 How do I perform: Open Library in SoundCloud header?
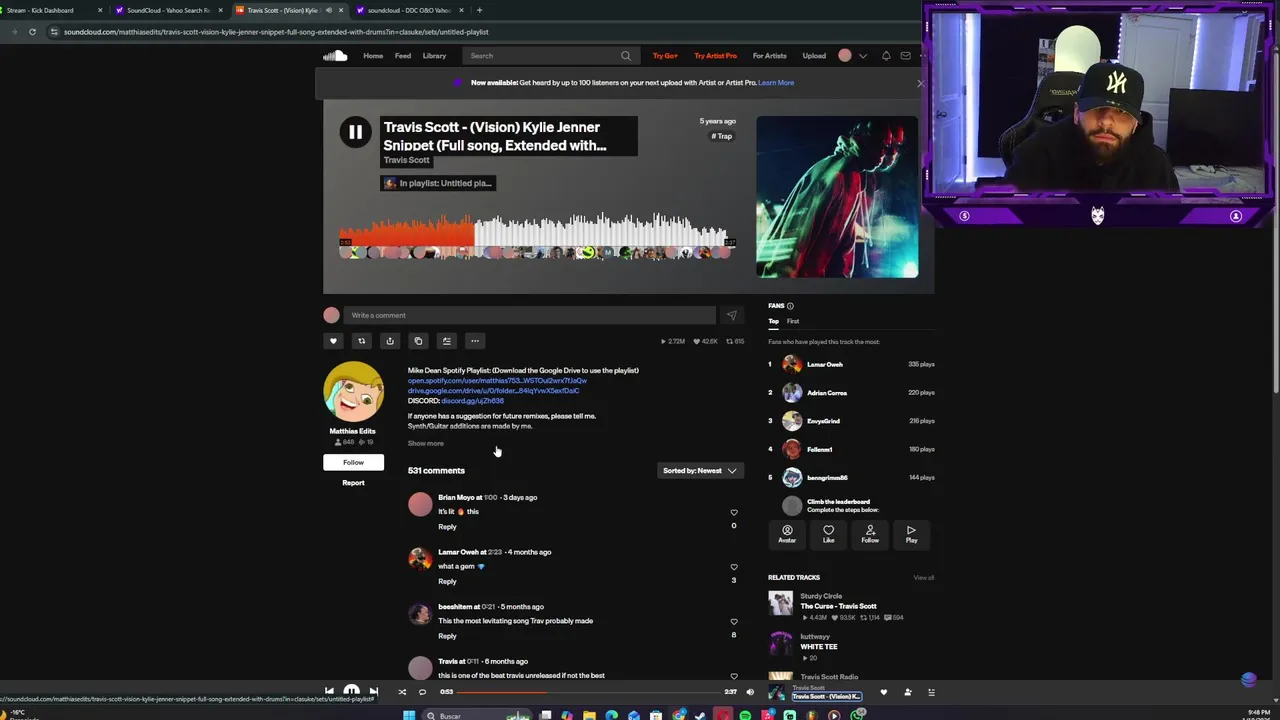point(434,56)
